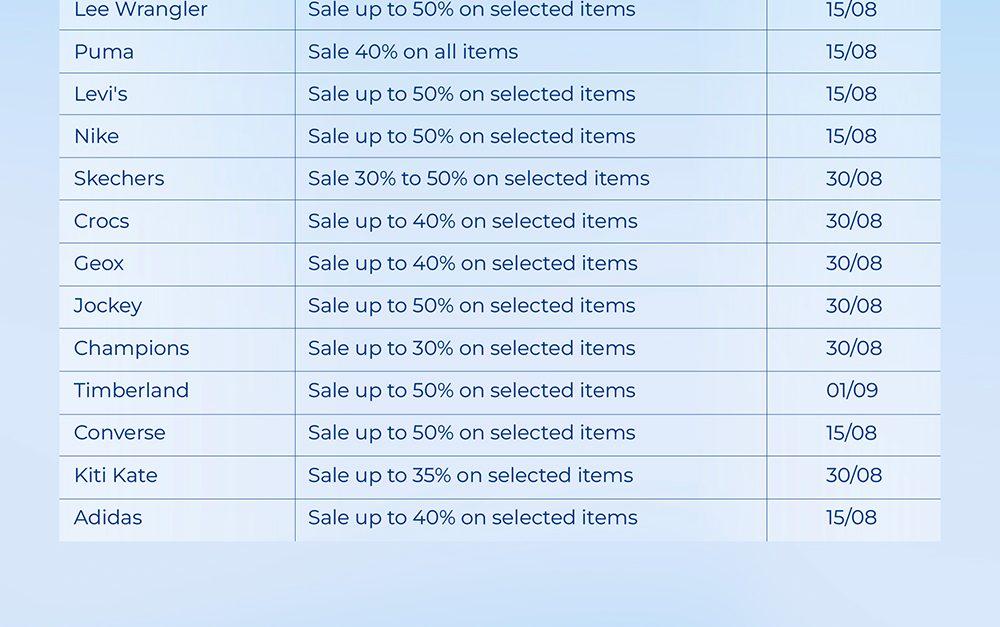Click Nike's 15/08 date cell
This screenshot has height=627, width=1000.
(851, 136)
